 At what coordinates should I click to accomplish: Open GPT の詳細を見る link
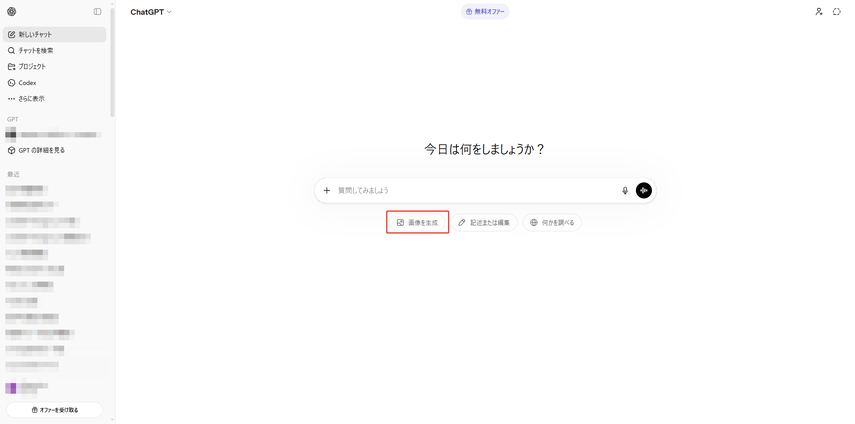click(55, 150)
